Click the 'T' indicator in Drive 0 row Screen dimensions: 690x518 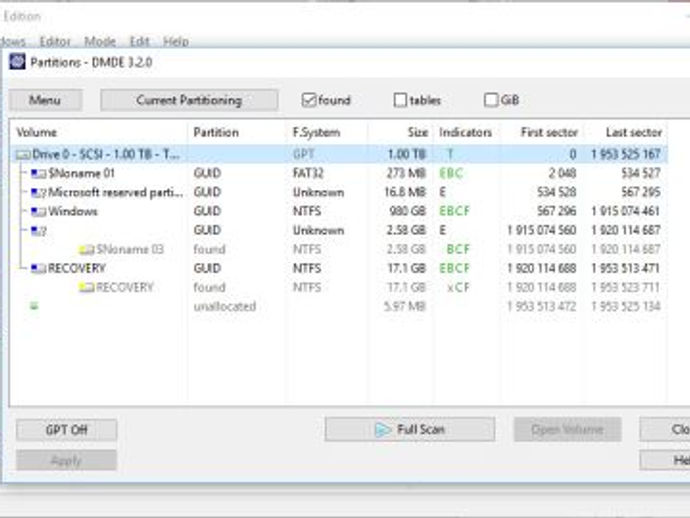coord(450,154)
